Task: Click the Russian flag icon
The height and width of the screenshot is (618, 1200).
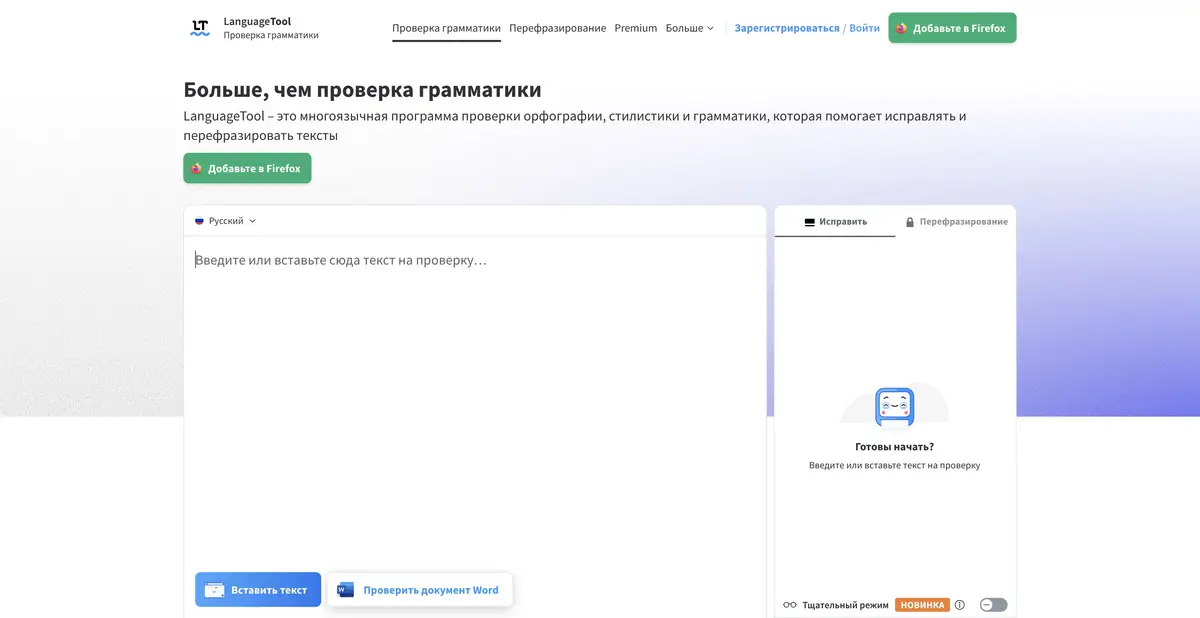Action: [199, 221]
